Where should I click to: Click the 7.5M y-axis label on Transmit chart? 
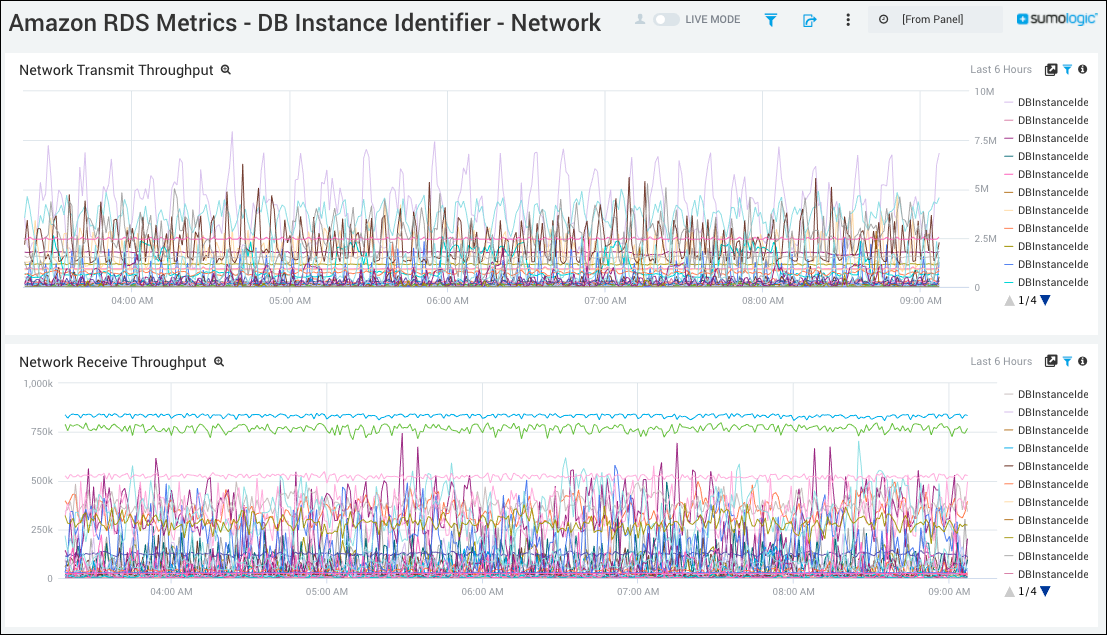(985, 141)
